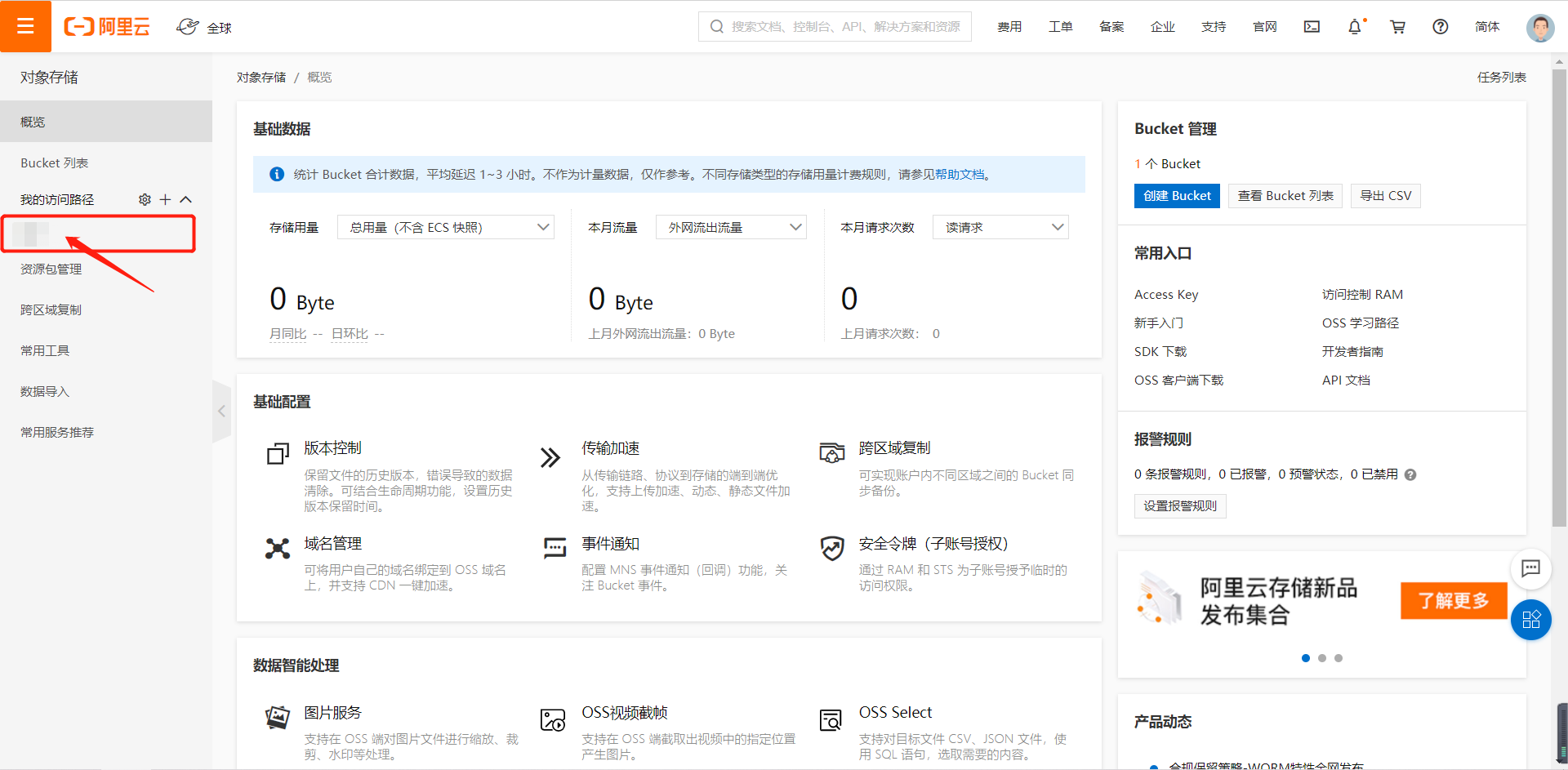Click the 了解更多 banner button
Screen dimensions: 1568x770
(x=1454, y=601)
